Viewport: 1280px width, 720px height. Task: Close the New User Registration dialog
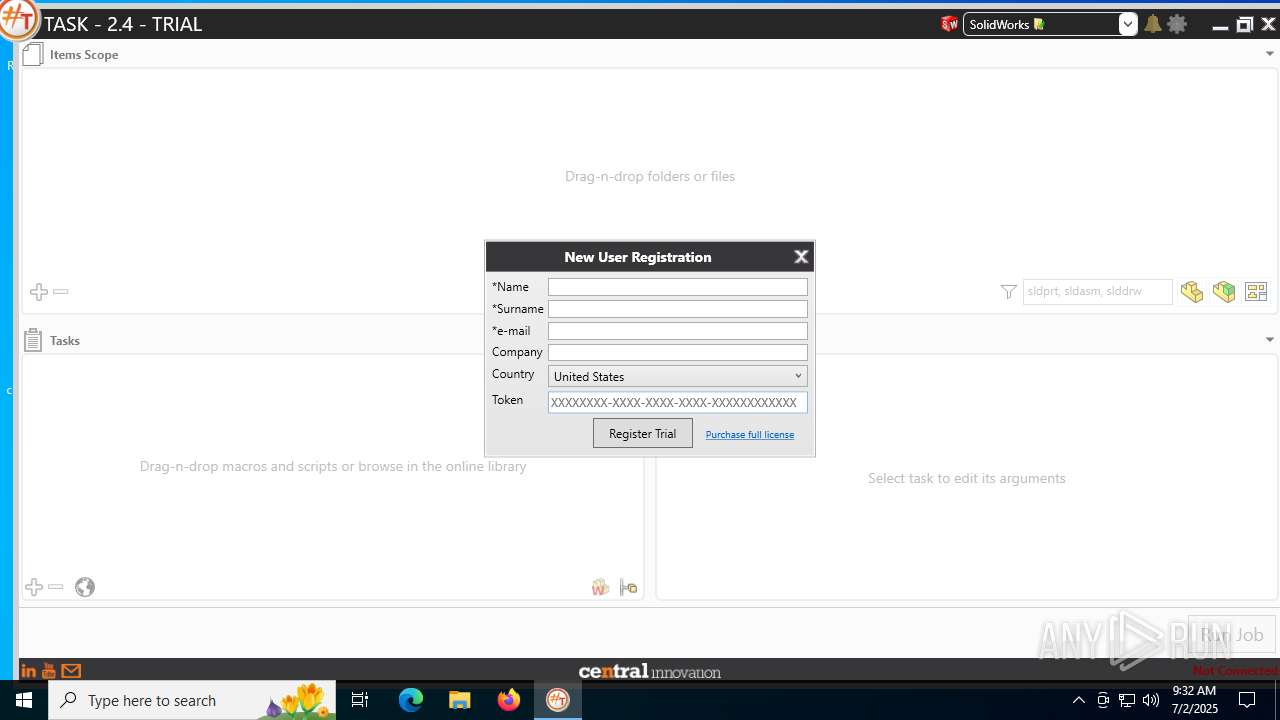[x=801, y=257]
